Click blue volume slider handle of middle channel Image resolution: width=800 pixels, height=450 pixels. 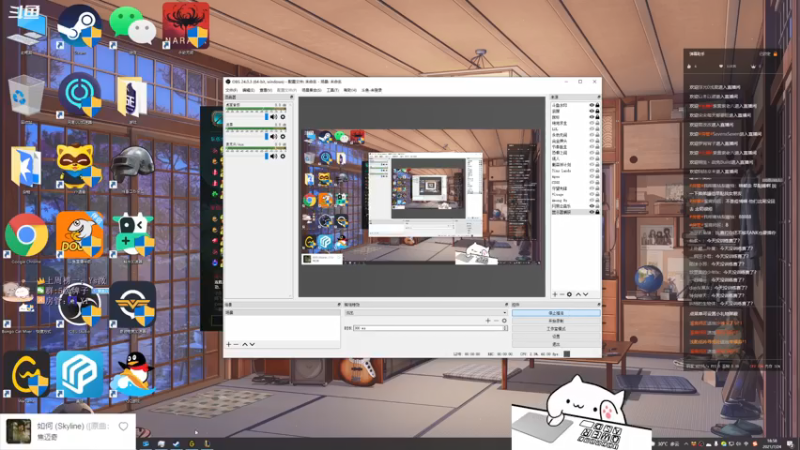tap(266, 137)
